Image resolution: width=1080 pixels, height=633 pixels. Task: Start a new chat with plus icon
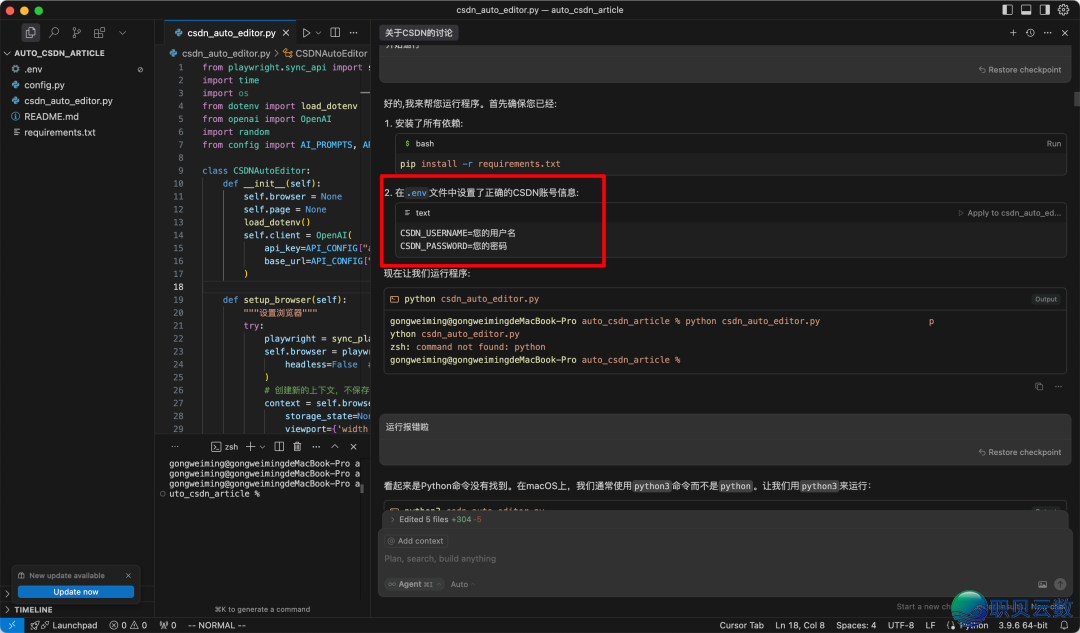[x=1013, y=33]
